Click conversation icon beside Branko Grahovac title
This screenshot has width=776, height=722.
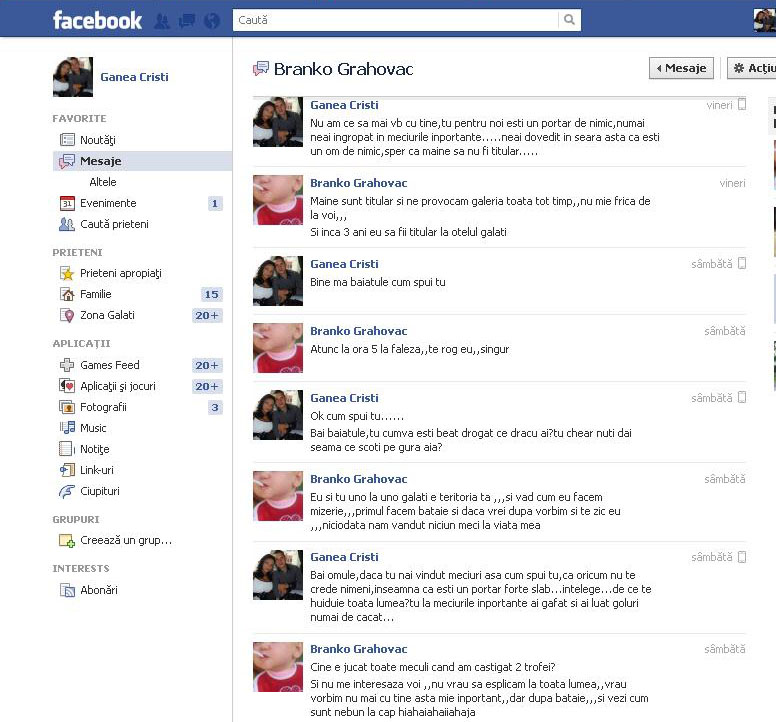pos(261,68)
